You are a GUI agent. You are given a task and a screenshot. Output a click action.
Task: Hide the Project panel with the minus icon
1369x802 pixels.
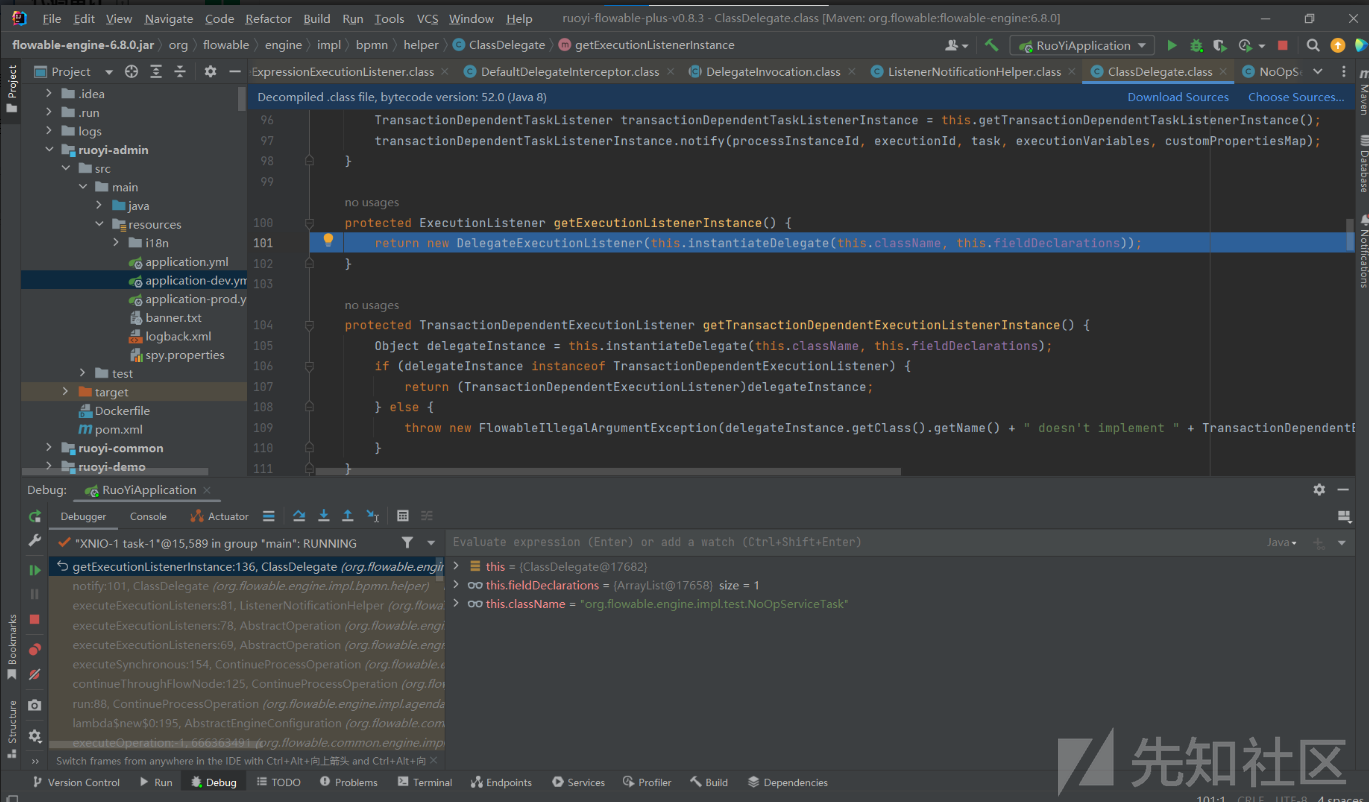coord(235,71)
